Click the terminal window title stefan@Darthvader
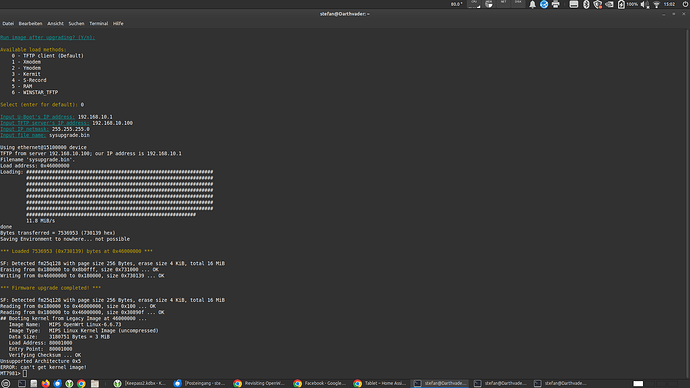 345,14
